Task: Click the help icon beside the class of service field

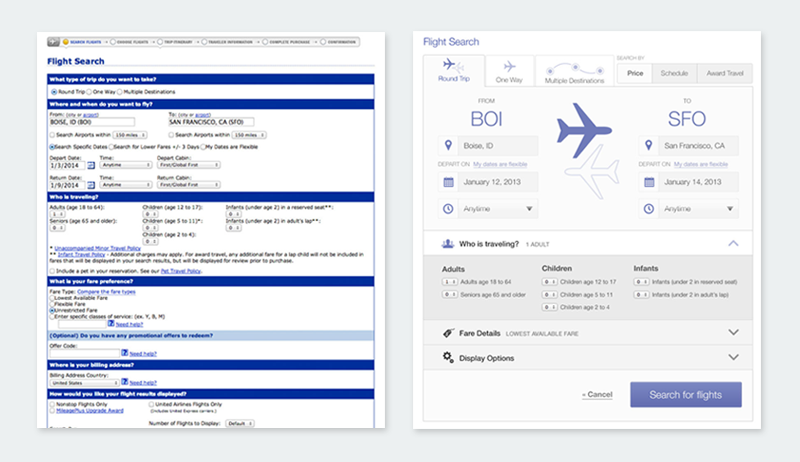Action: 111,323
